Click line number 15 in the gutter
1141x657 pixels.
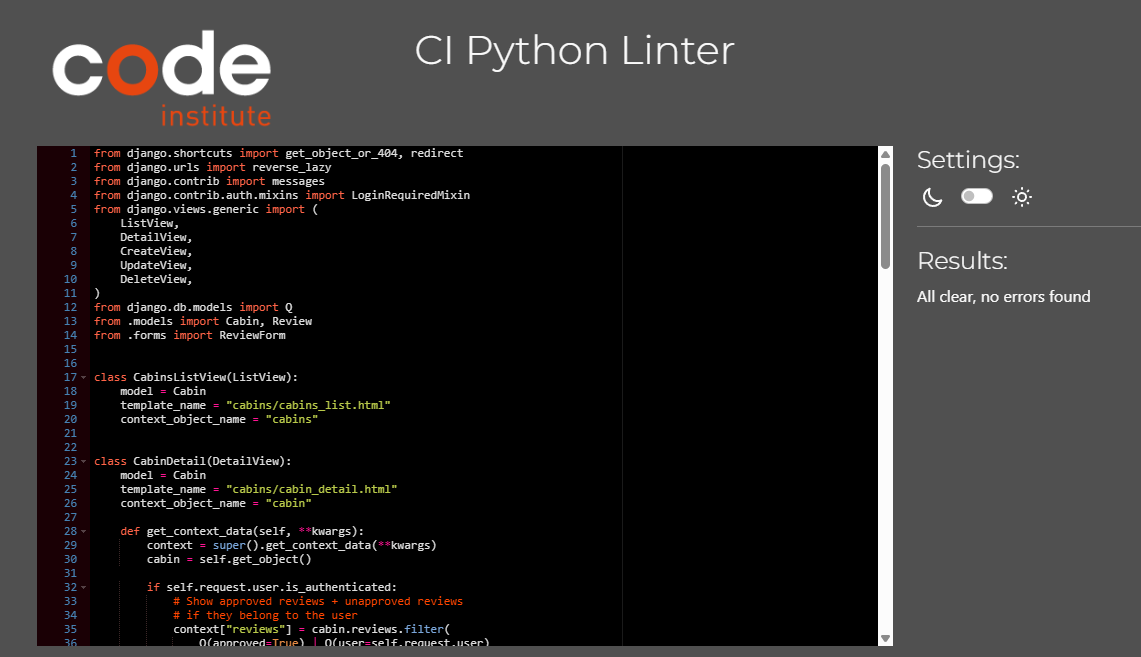pyautogui.click(x=70, y=349)
